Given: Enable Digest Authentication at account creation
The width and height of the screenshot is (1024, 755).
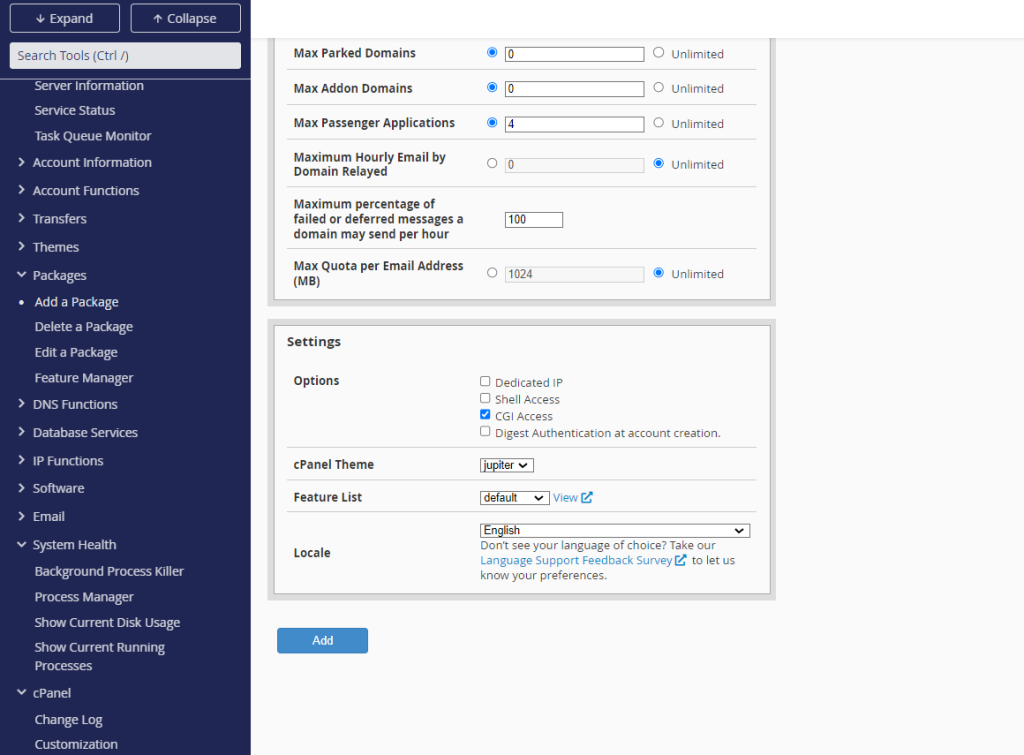Looking at the screenshot, I should [x=485, y=431].
